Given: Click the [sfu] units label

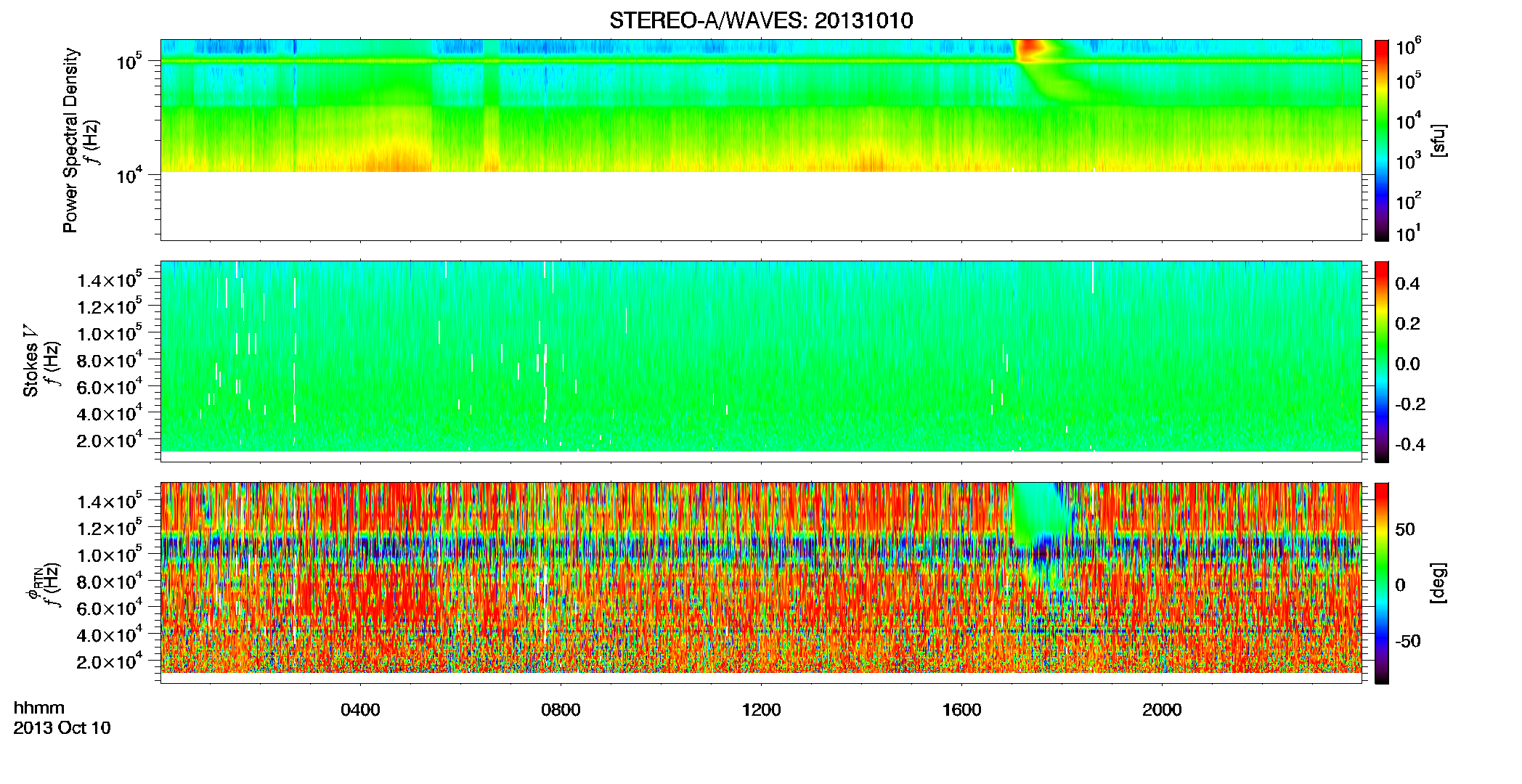Looking at the screenshot, I should point(1439,140).
